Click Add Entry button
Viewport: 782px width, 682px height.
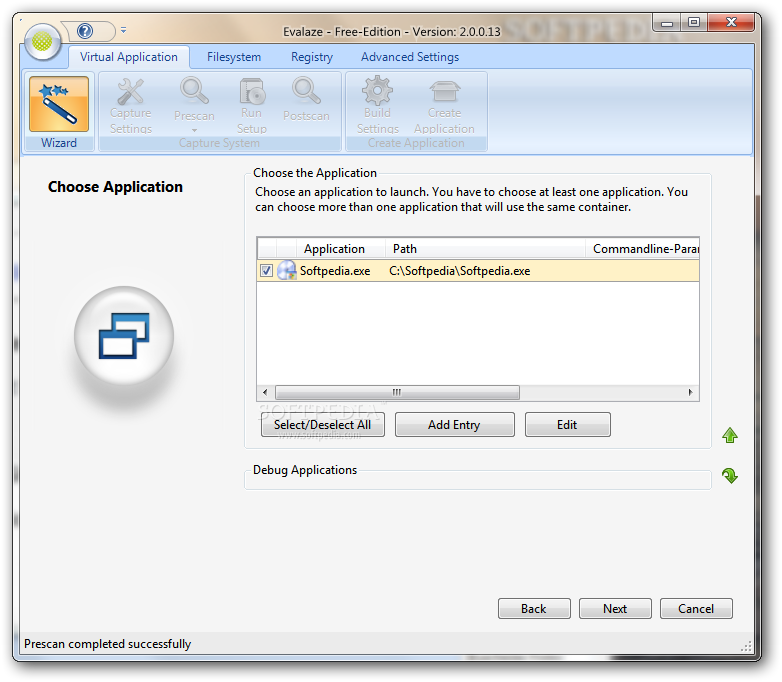454,425
